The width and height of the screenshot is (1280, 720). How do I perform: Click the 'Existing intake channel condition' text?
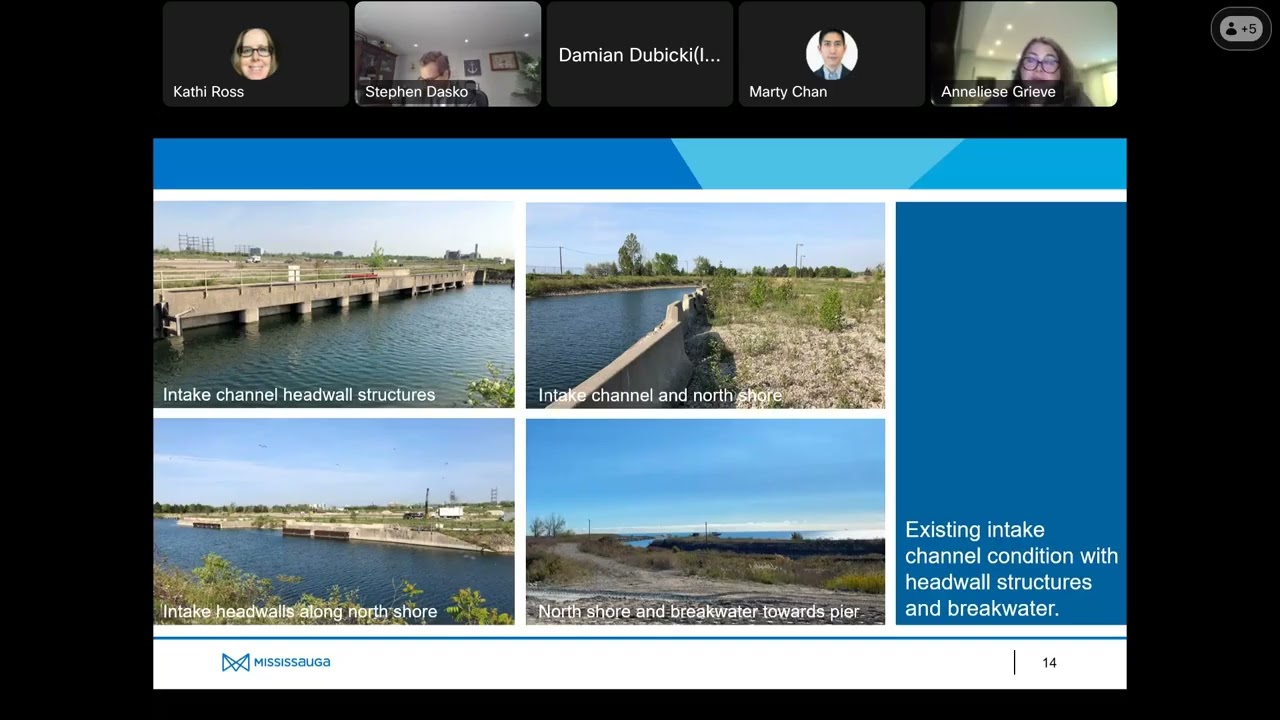(x=1011, y=569)
